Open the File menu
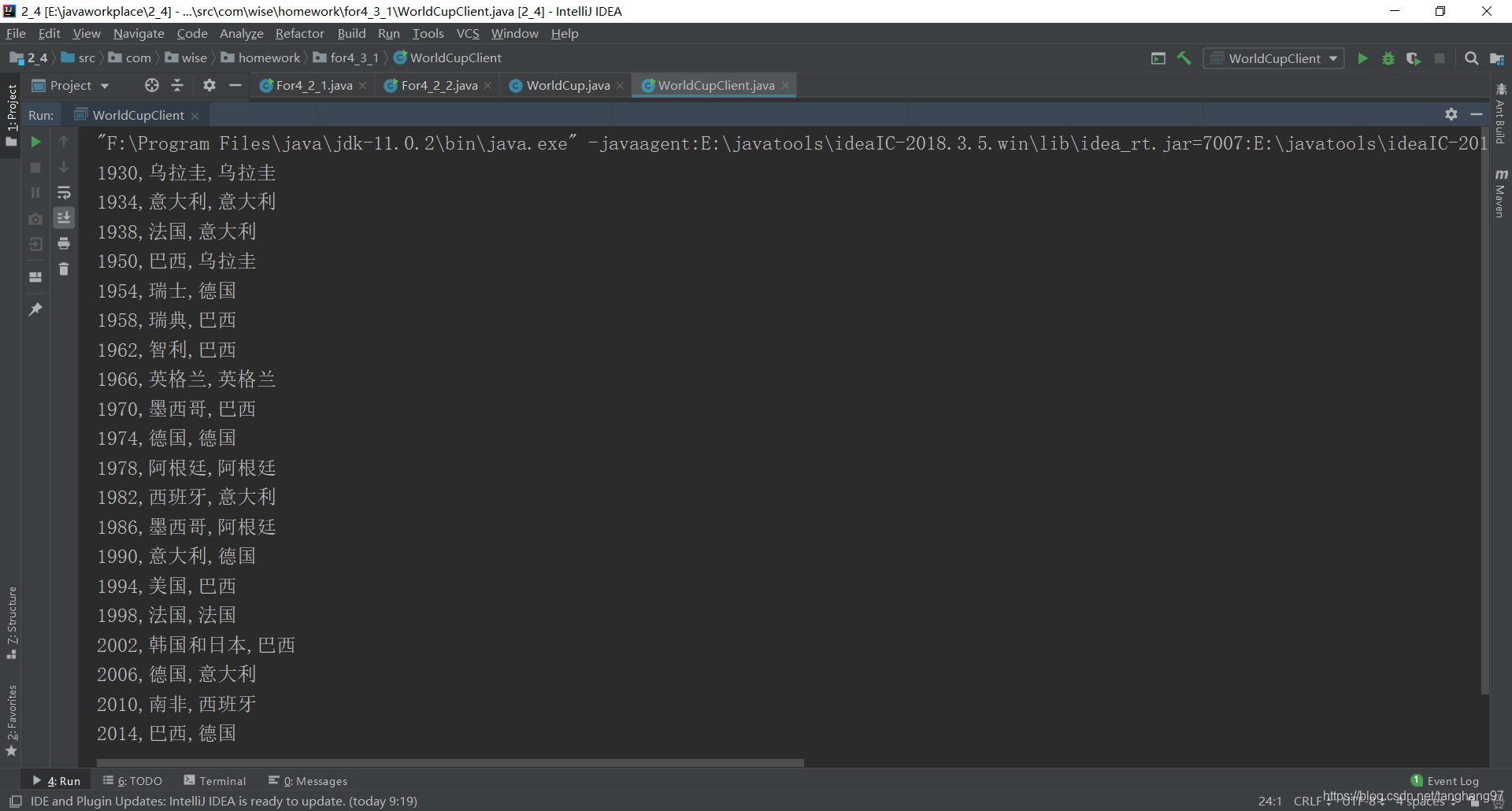 tap(16, 33)
